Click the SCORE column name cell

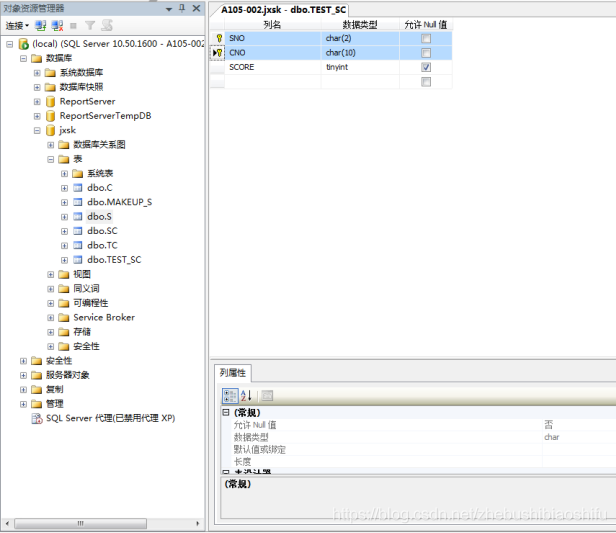point(273,67)
